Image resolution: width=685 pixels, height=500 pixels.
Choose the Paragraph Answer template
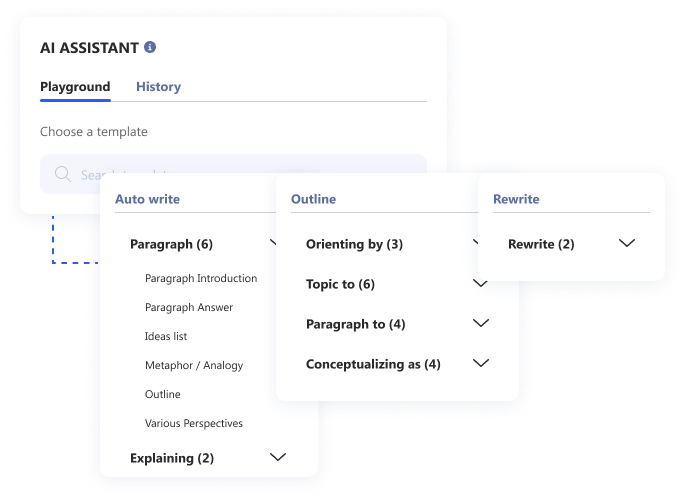189,307
